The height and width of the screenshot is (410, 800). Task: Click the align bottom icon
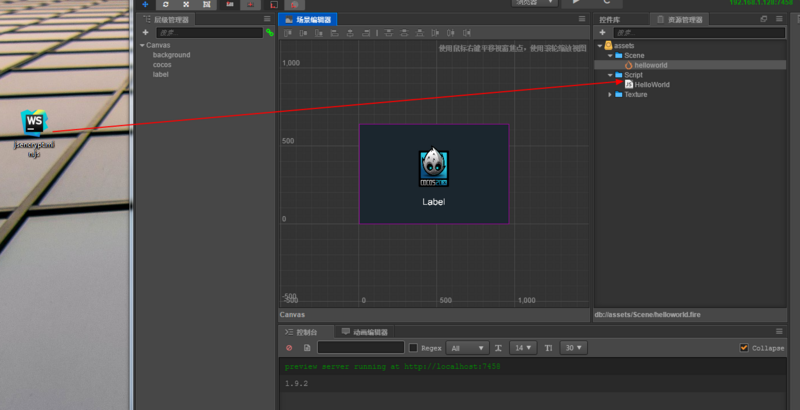pos(319,33)
